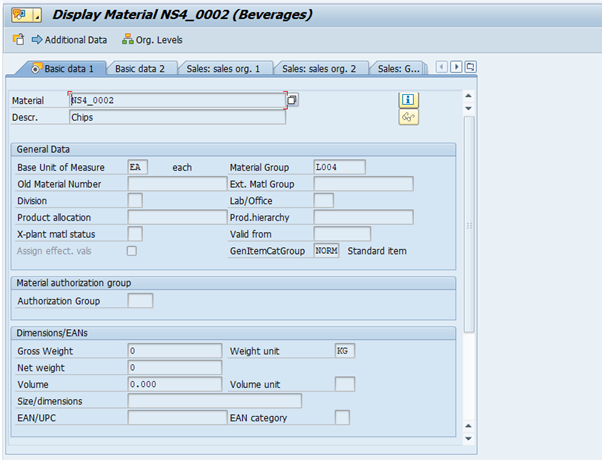Click the Volume unit field
This screenshot has width=602, height=460.
(345, 384)
